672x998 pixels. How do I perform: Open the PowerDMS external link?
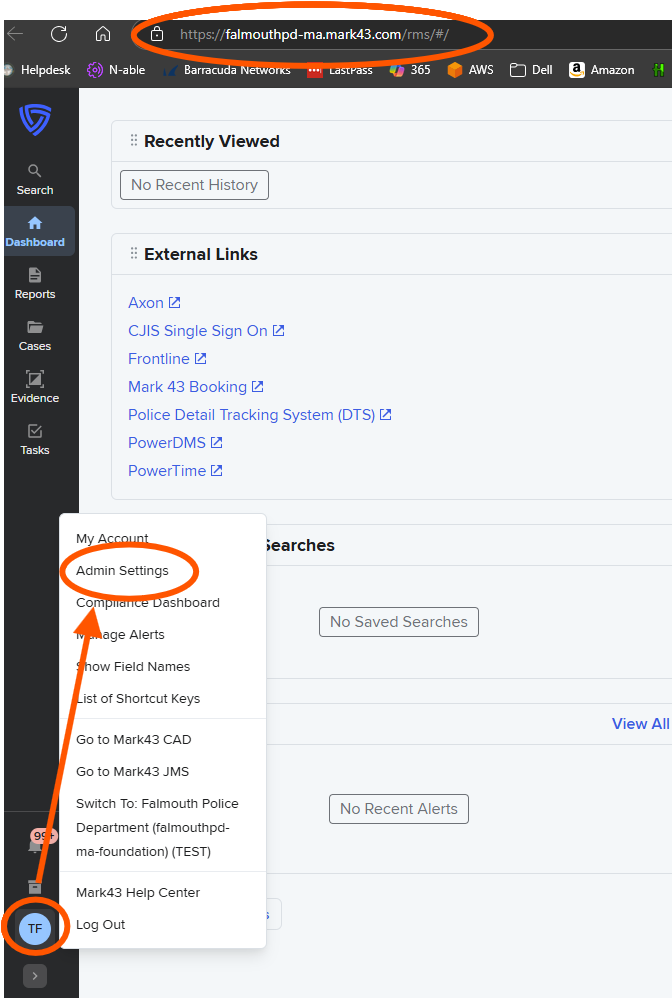pyautogui.click(x=176, y=443)
